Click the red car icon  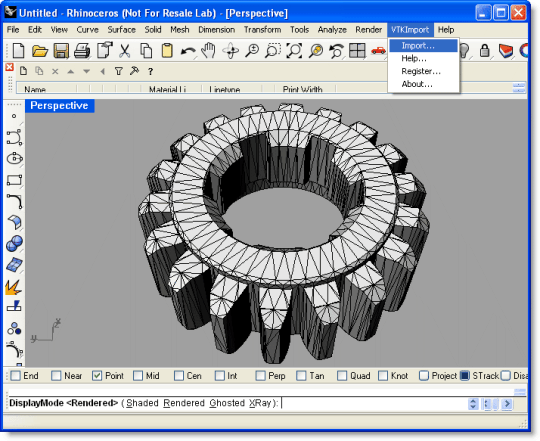tap(378, 51)
